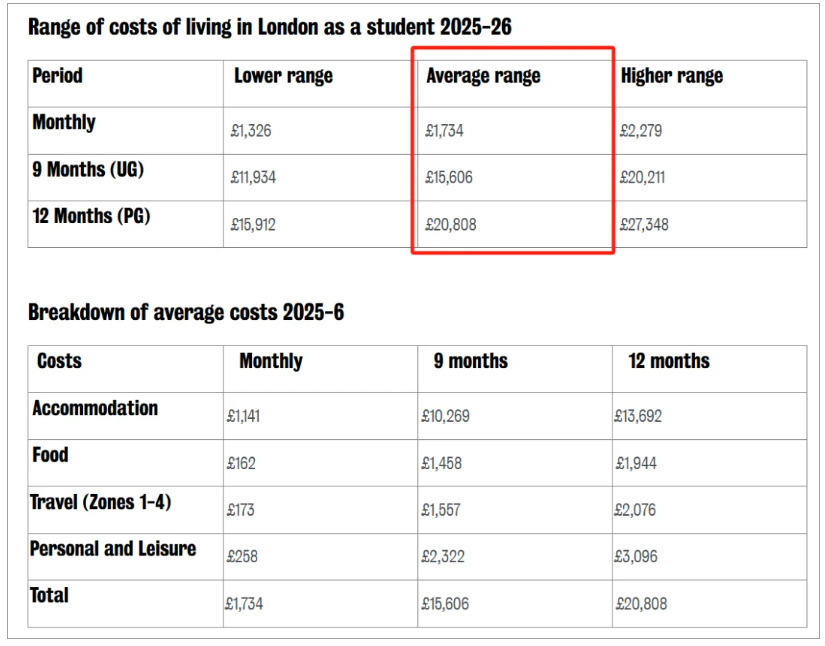This screenshot has height=646, width=825.
Task: Select the £162 monthly food cost
Action: coord(241,463)
